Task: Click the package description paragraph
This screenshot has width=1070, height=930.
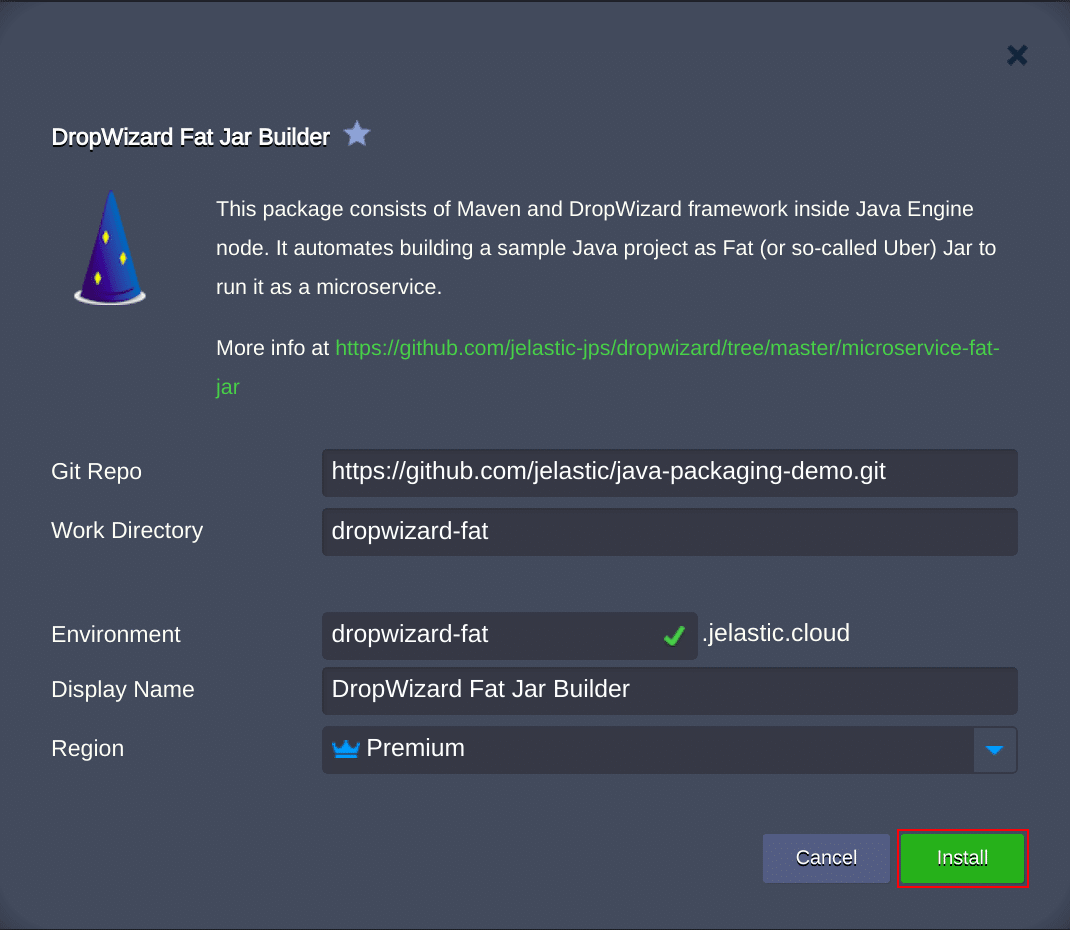Action: [x=606, y=248]
